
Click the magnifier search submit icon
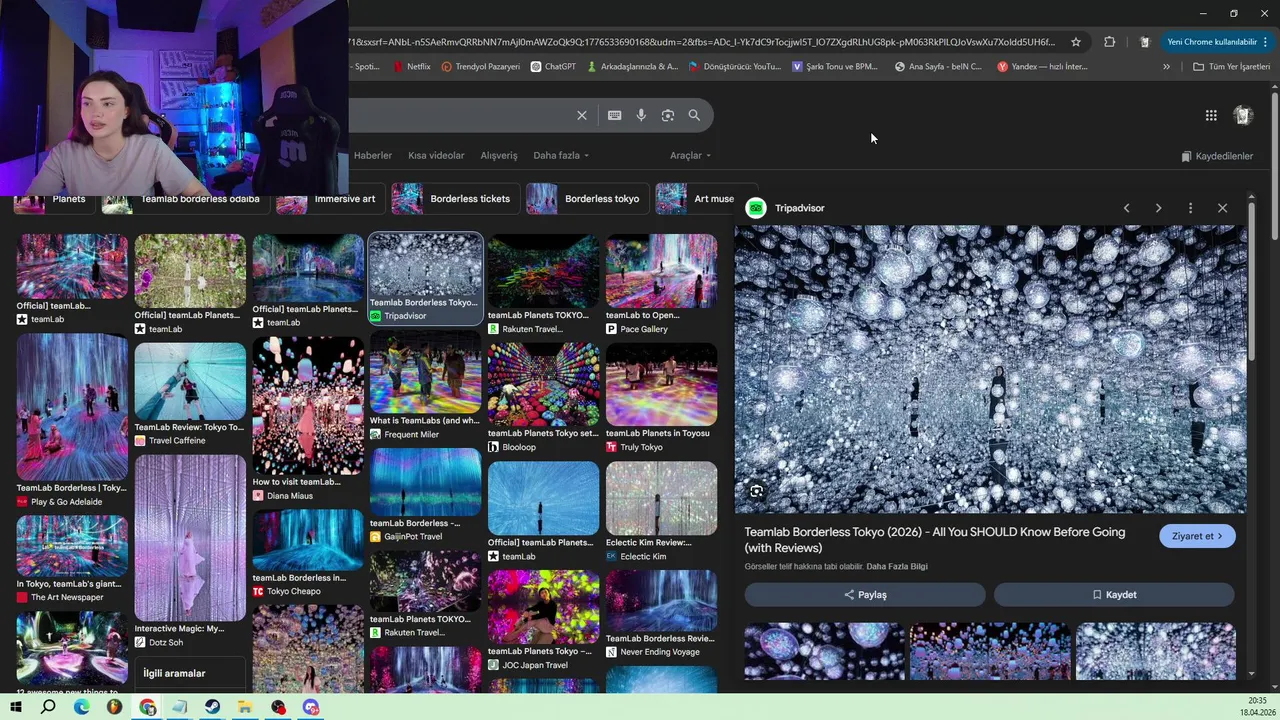click(x=694, y=115)
